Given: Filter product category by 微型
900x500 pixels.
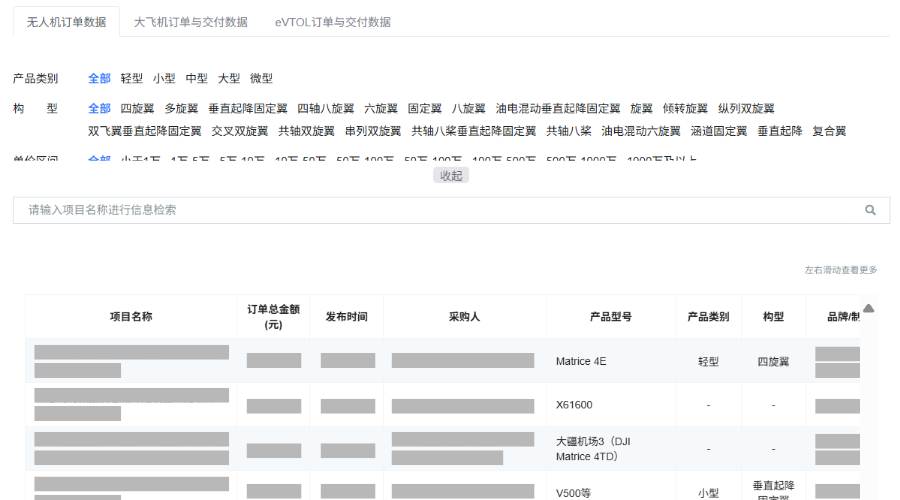Looking at the screenshot, I should point(261,78).
